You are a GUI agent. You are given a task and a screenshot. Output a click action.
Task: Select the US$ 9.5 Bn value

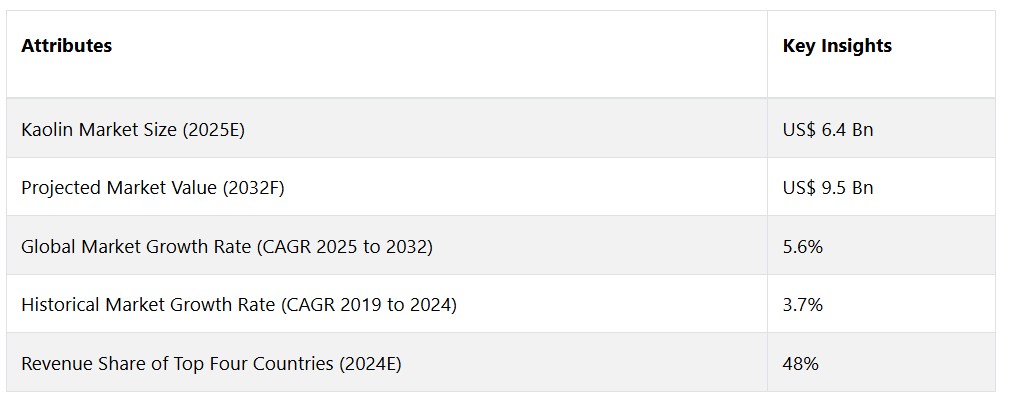click(x=828, y=187)
